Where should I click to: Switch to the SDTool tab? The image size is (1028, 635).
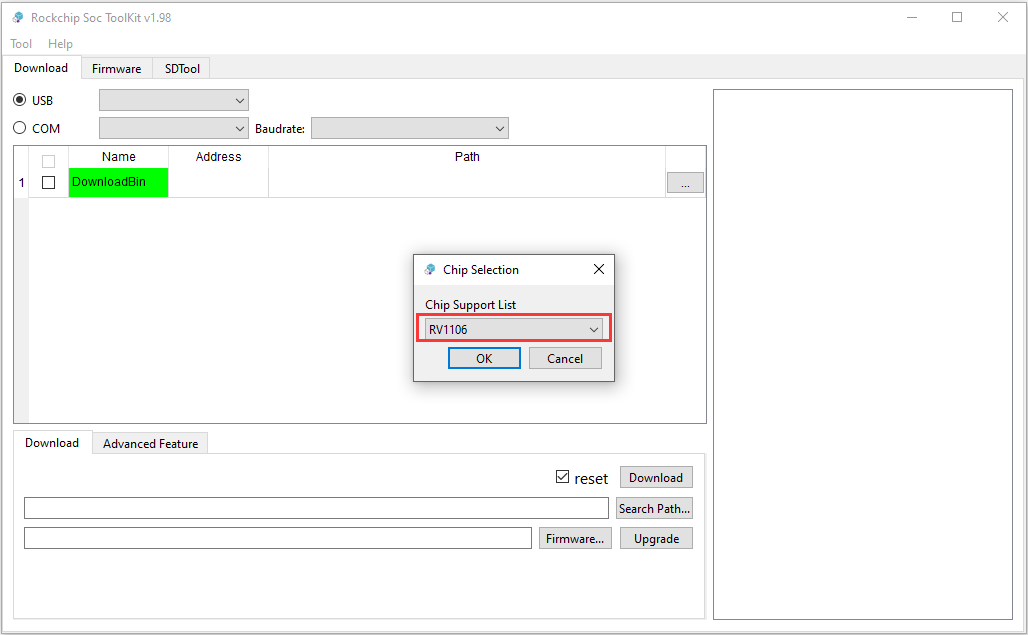181,68
